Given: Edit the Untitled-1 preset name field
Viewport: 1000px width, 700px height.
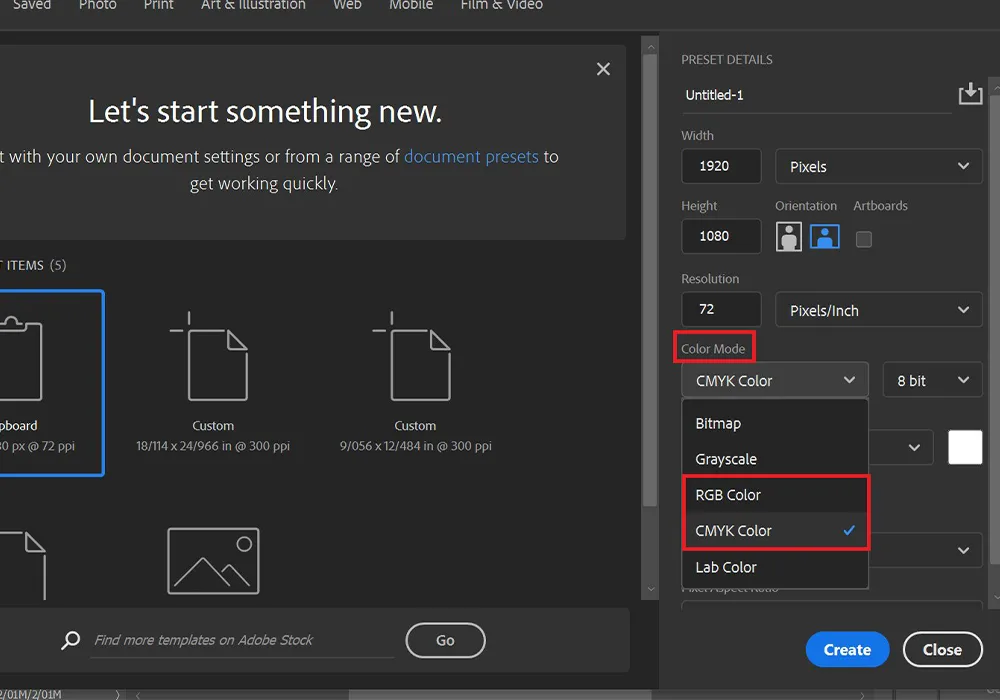Looking at the screenshot, I should [x=816, y=96].
